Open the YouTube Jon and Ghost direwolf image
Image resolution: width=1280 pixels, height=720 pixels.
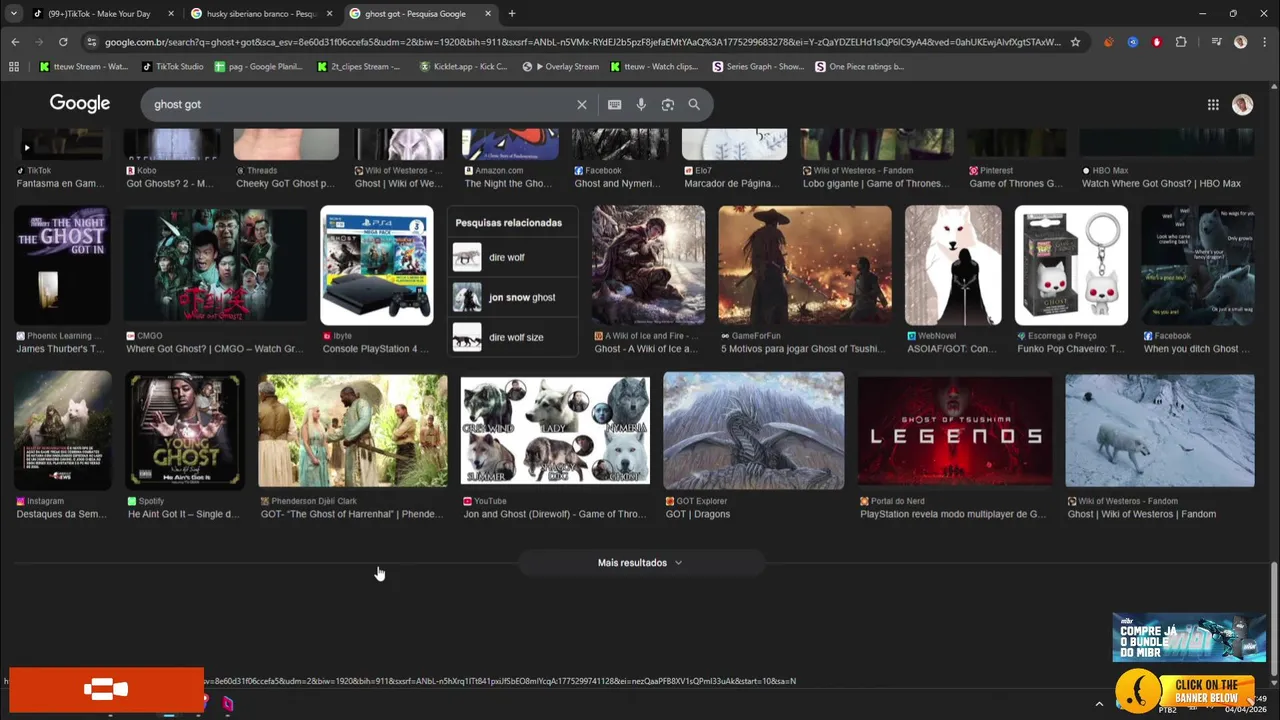(x=555, y=430)
